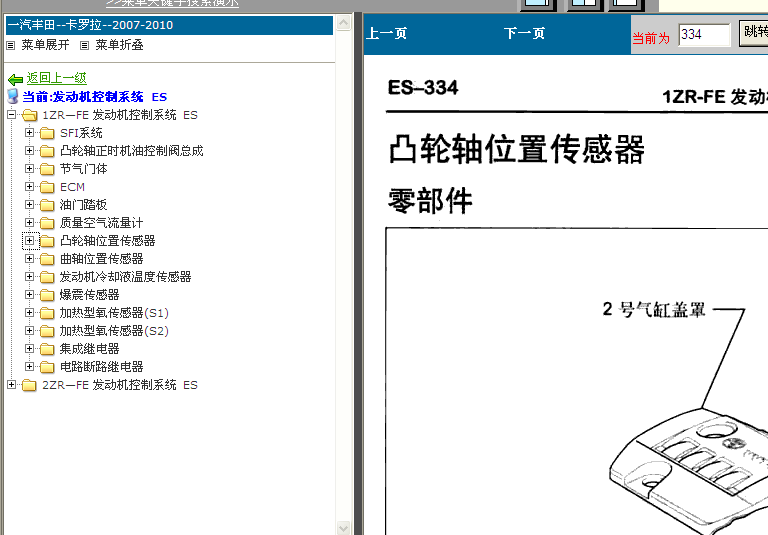Image resolution: width=768 pixels, height=535 pixels.
Task: Expand the 集成继电器 node
Action: (29, 348)
